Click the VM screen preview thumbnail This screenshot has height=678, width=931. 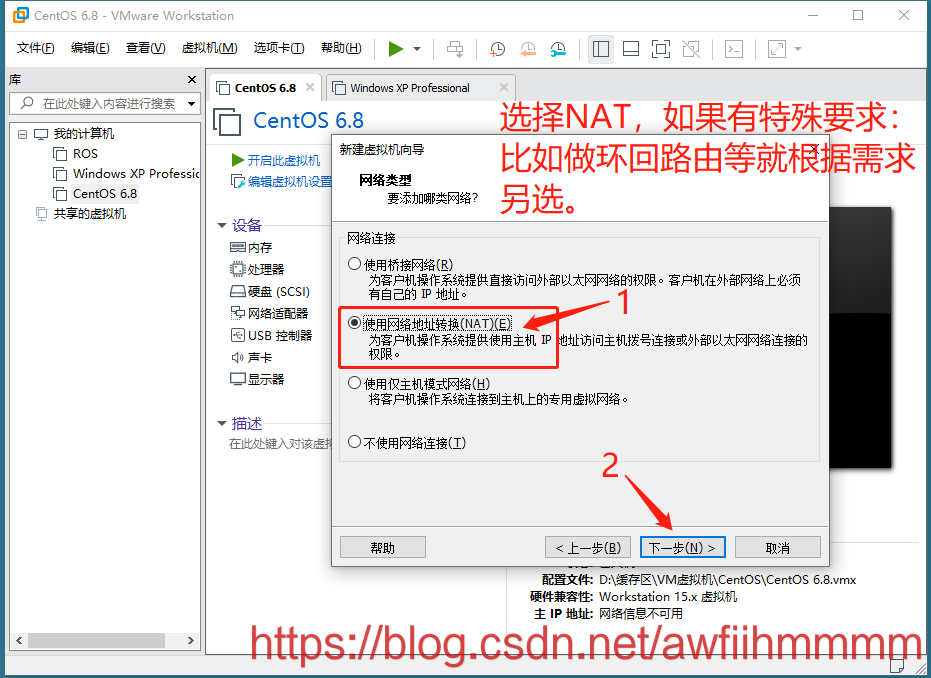[x=860, y=337]
